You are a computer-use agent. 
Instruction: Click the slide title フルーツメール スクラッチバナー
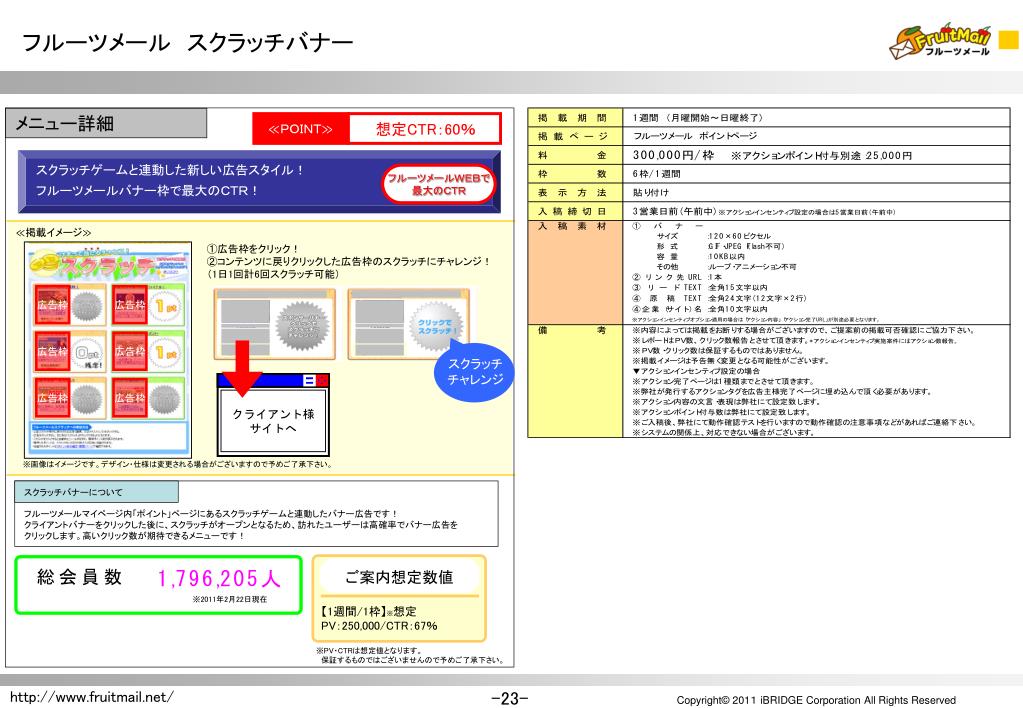[187, 43]
